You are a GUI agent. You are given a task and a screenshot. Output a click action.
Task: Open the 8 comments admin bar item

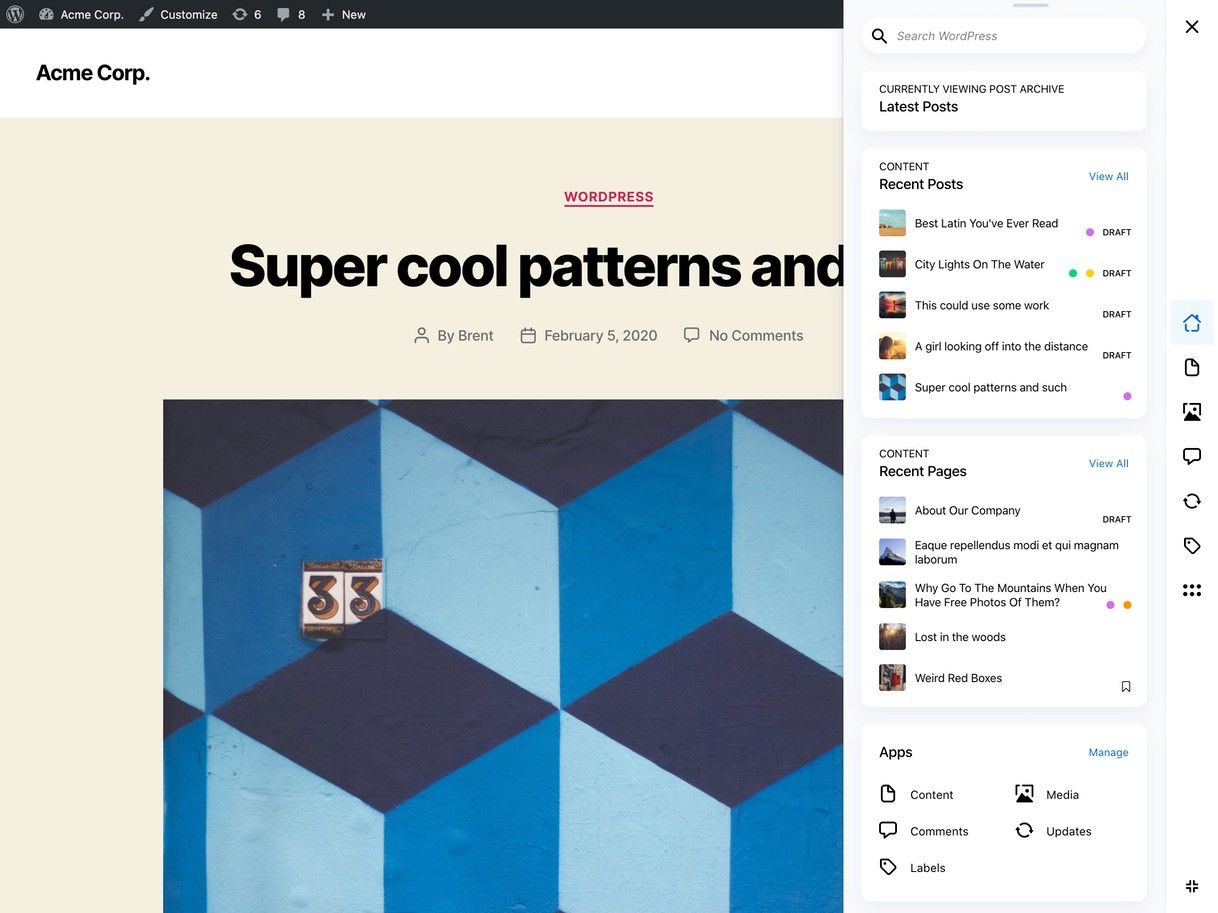(x=291, y=14)
